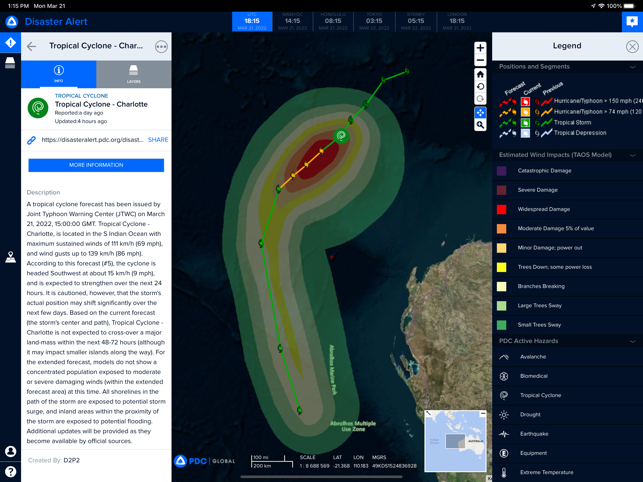Image resolution: width=643 pixels, height=482 pixels.
Task: Go to previous map extent
Action: click(x=480, y=87)
